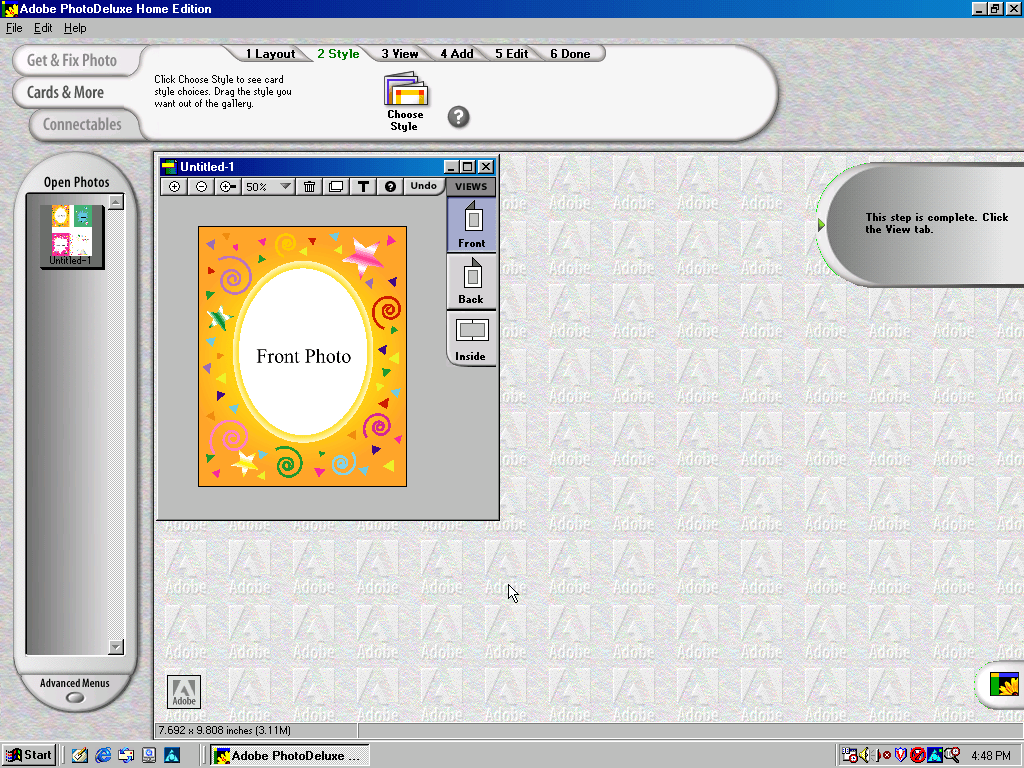Click the duplicate layers icon in toolbar
Viewport: 1024px width, 768px height.
(x=336, y=187)
